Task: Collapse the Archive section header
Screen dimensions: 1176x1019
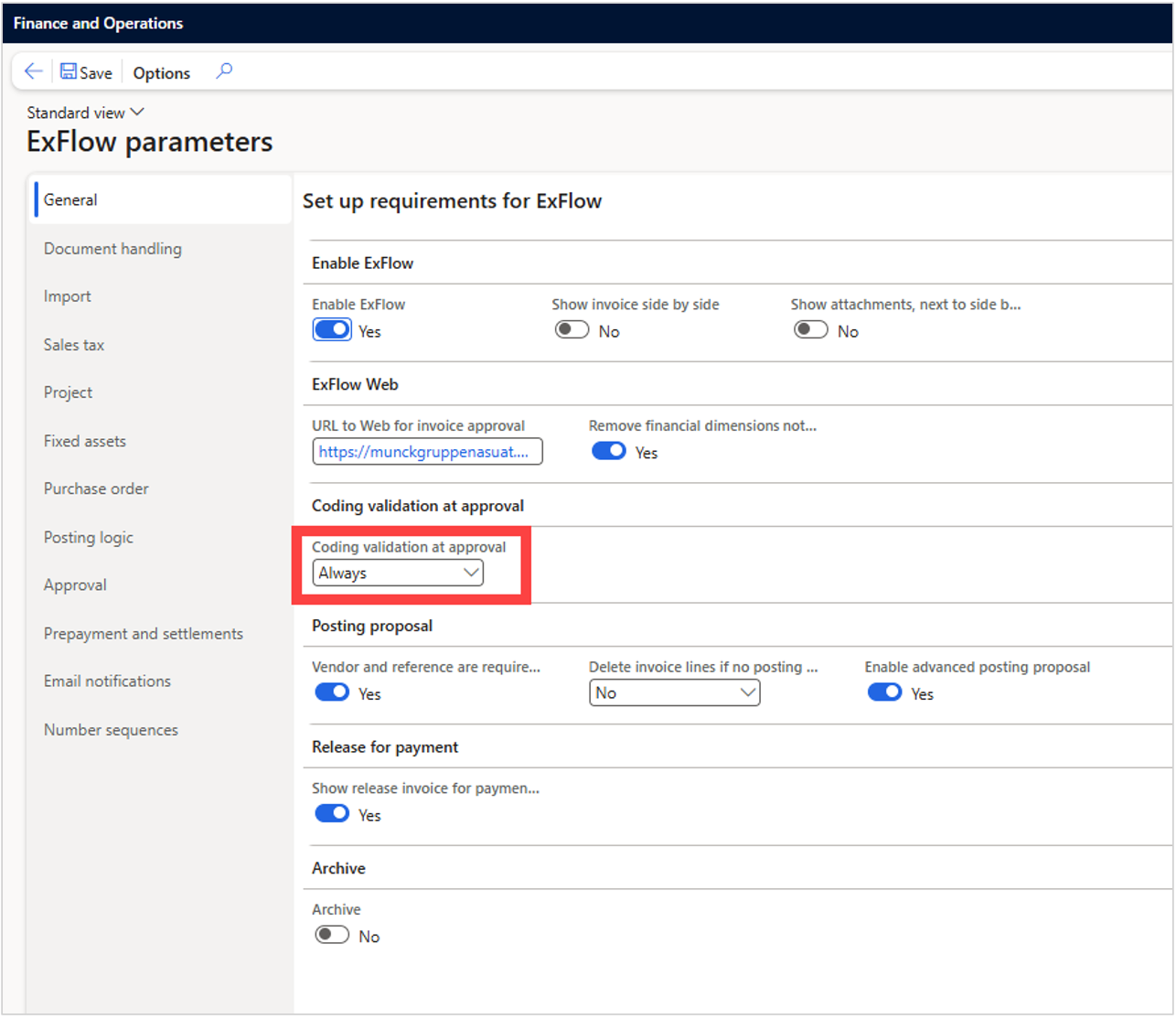Action: pos(338,869)
